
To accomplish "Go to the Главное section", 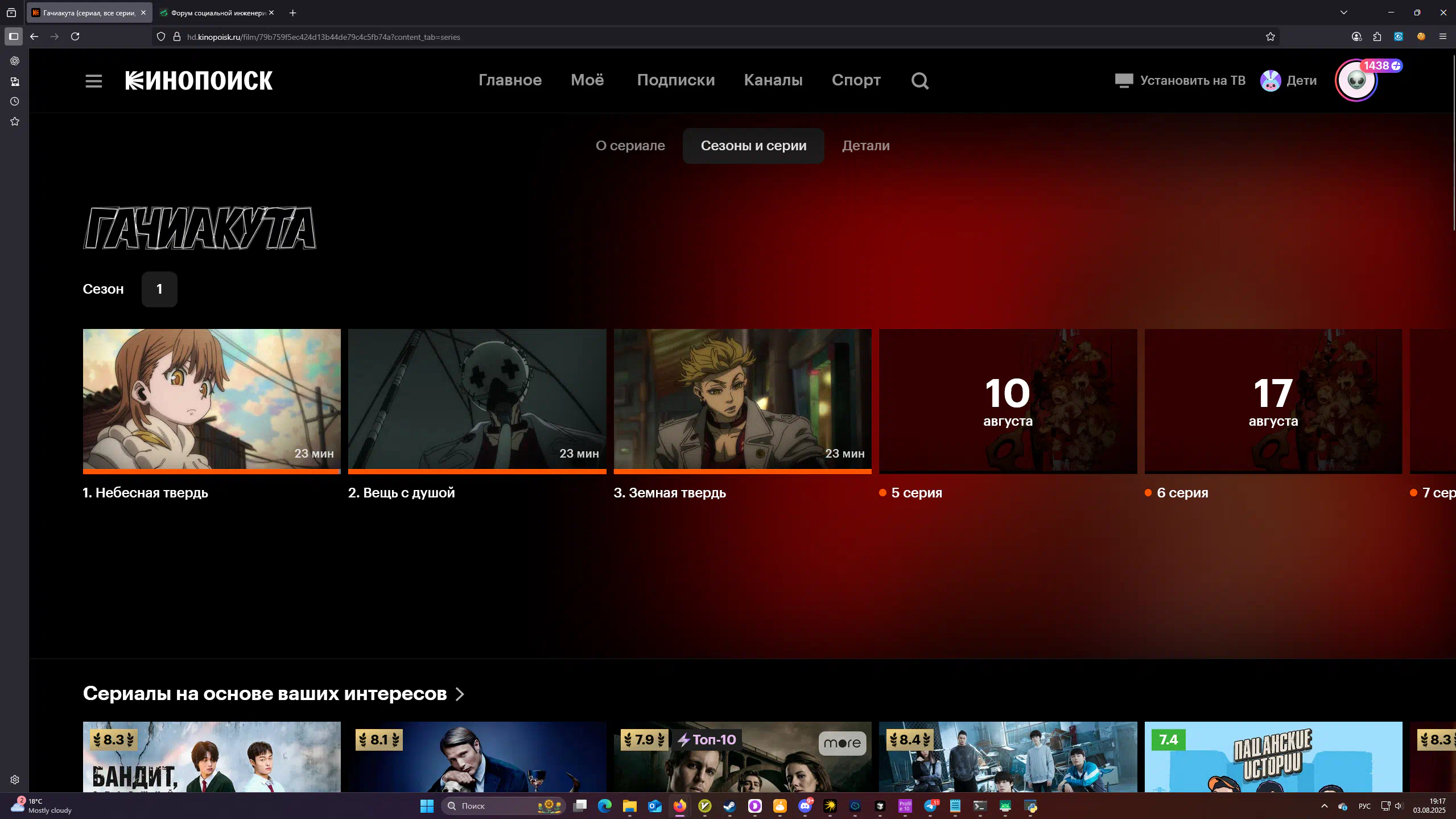I will click(x=510, y=80).
